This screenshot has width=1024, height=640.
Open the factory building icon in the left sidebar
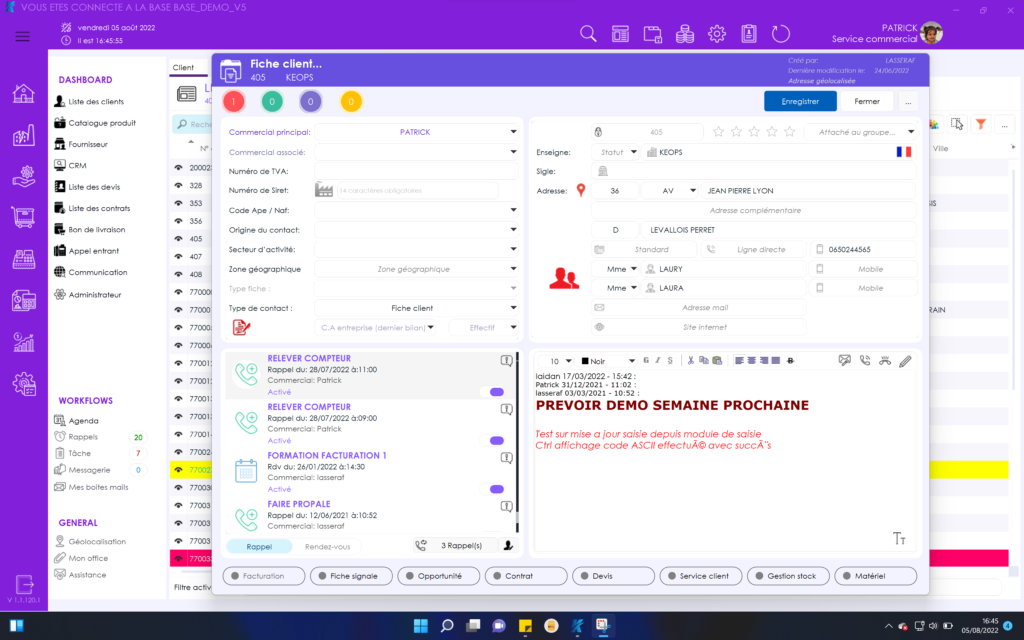24,135
